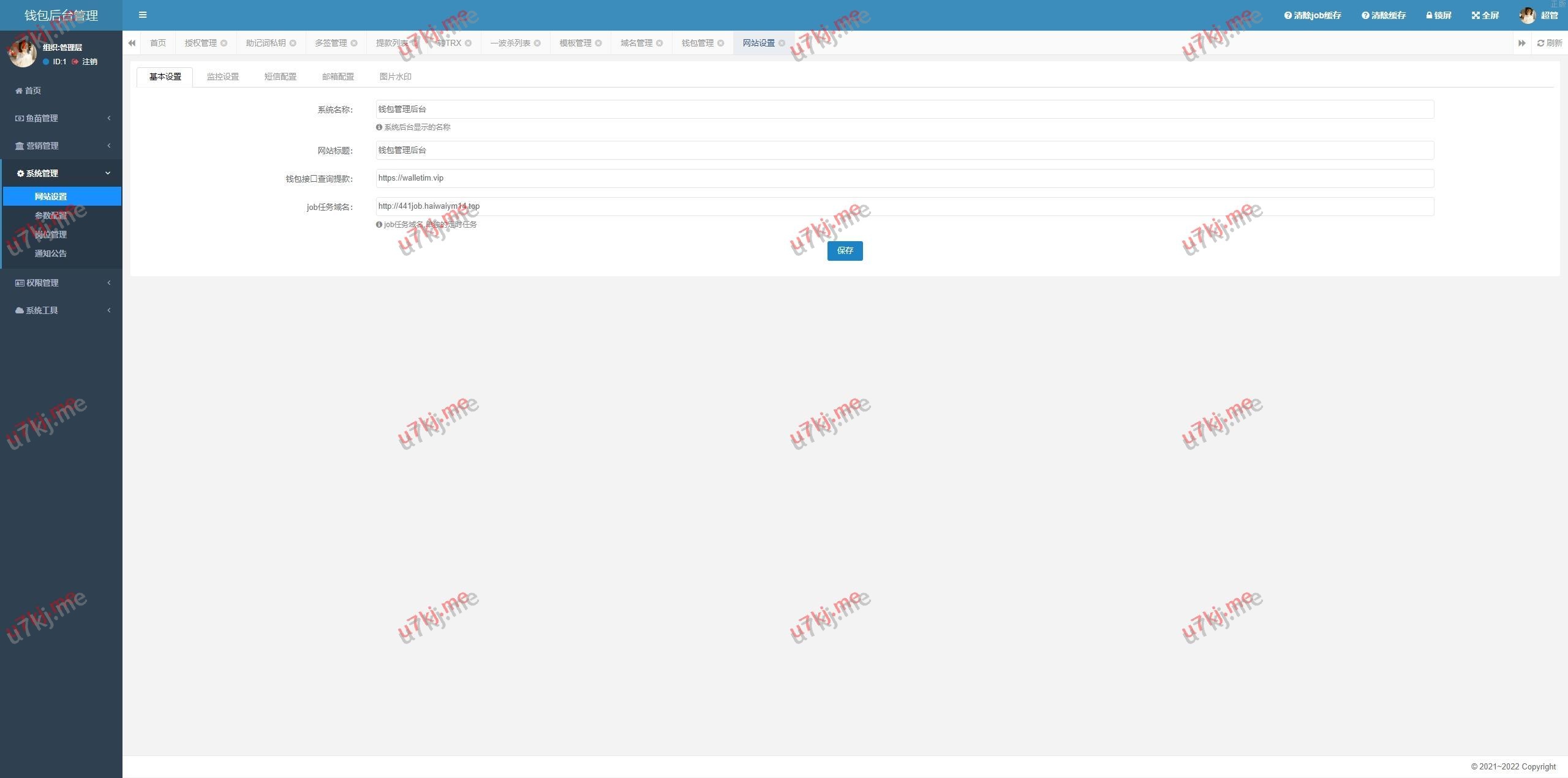Click the tabs scroll-left double arrow
Screen dimensions: 1568x778
(x=132, y=43)
